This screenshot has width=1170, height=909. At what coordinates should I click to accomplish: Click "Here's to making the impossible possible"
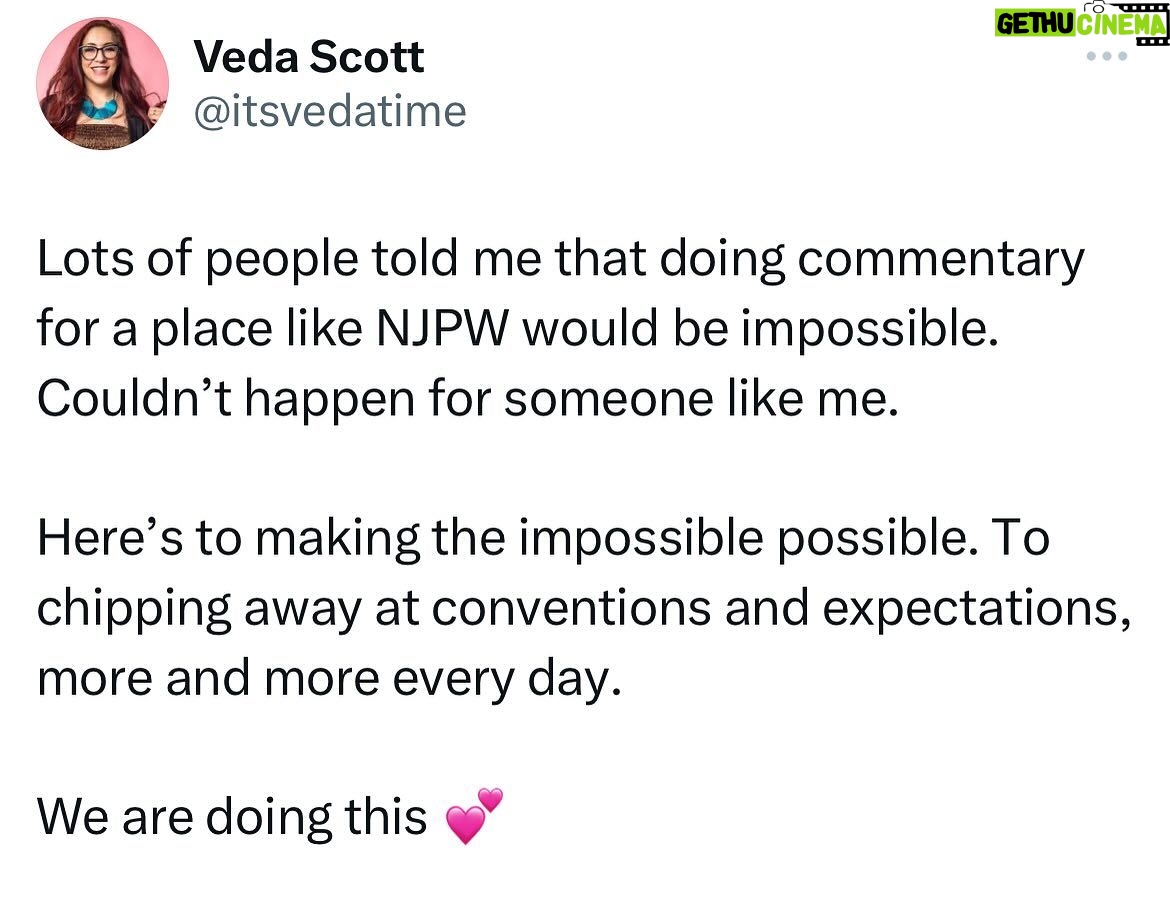pyautogui.click(x=504, y=538)
